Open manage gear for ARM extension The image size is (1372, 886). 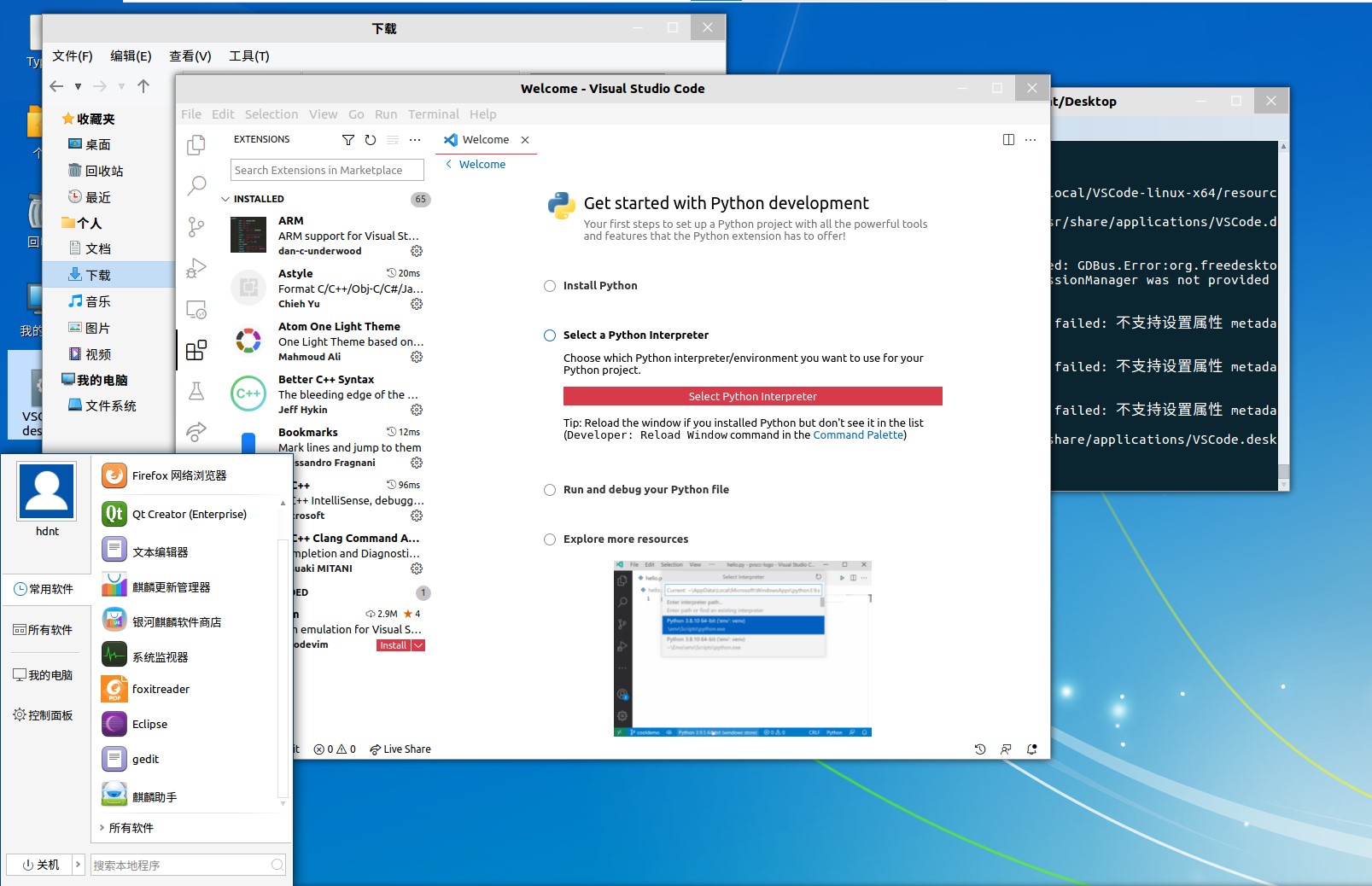pos(417,251)
